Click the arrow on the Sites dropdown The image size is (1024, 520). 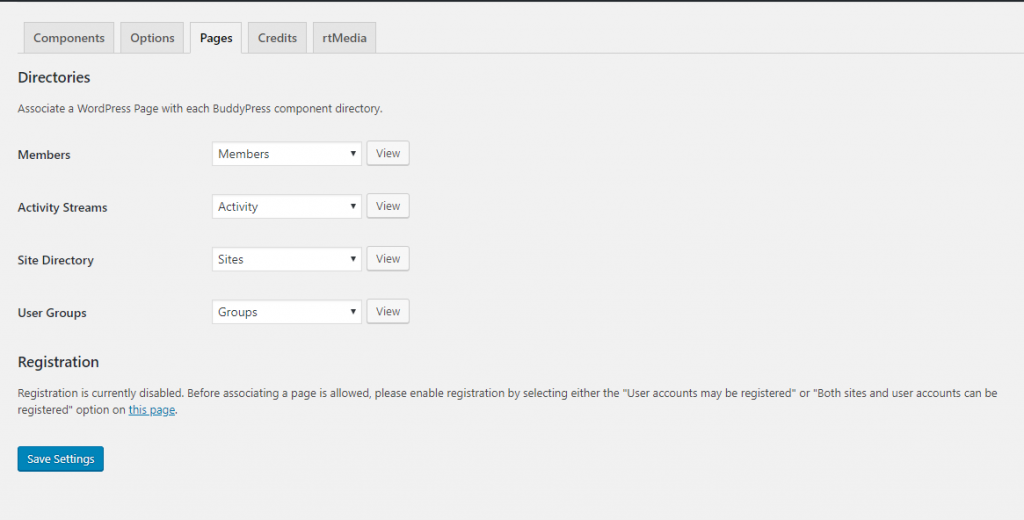(353, 259)
